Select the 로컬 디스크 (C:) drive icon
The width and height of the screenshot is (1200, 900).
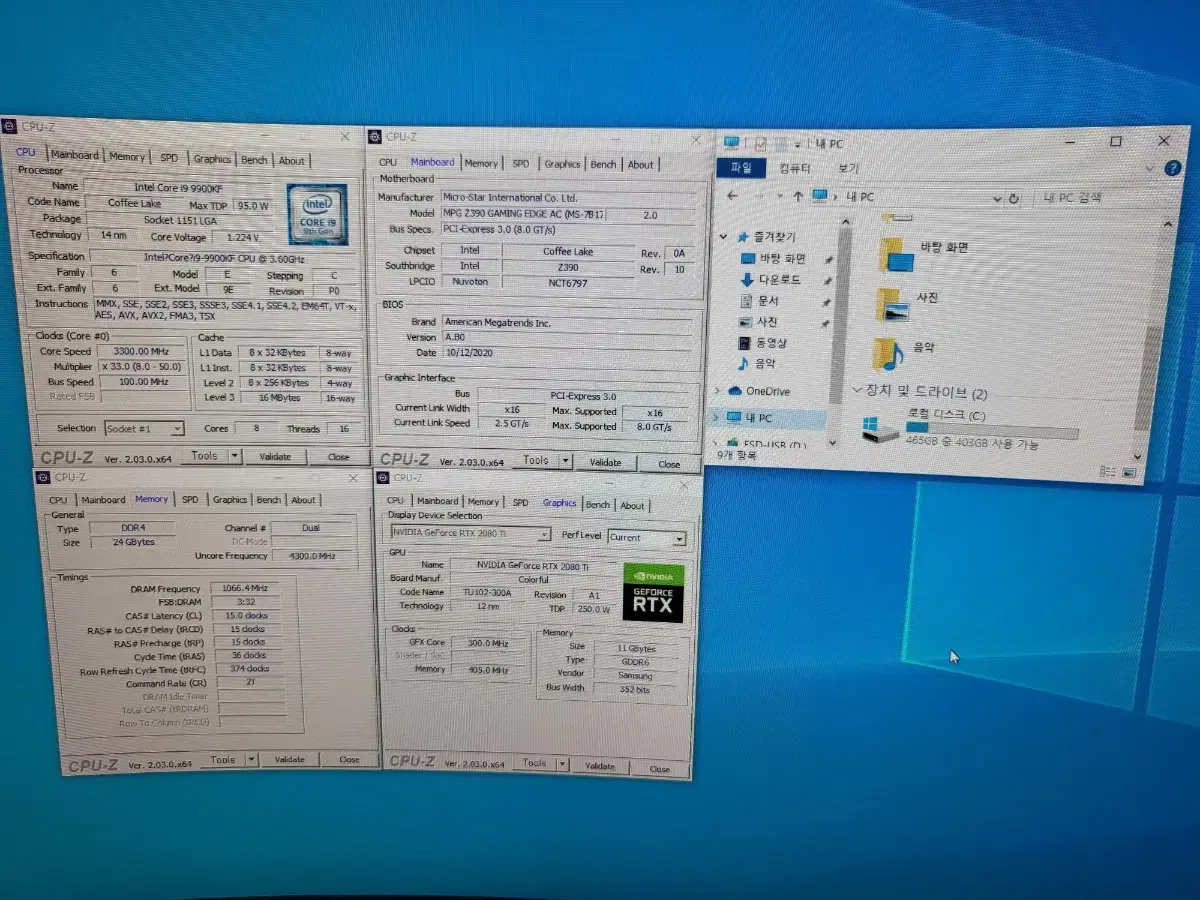pyautogui.click(x=882, y=429)
